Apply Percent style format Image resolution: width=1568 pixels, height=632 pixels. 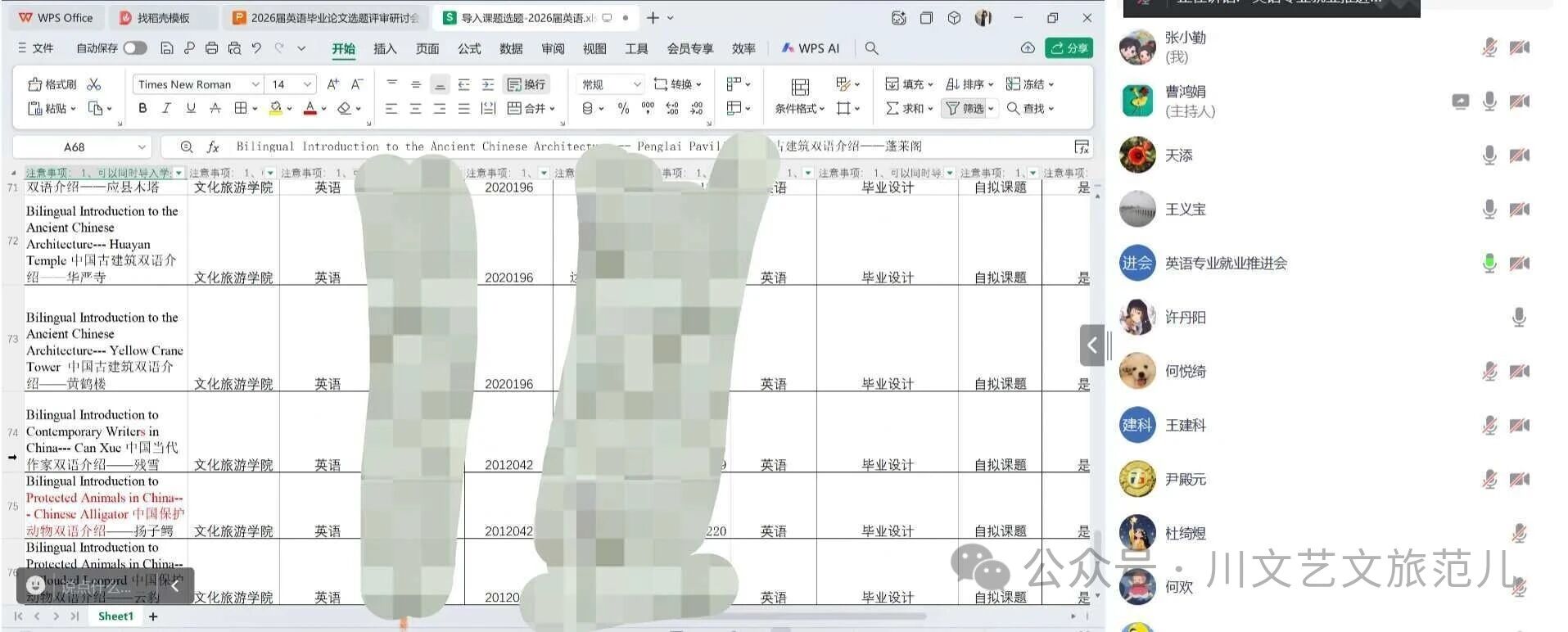click(x=623, y=108)
